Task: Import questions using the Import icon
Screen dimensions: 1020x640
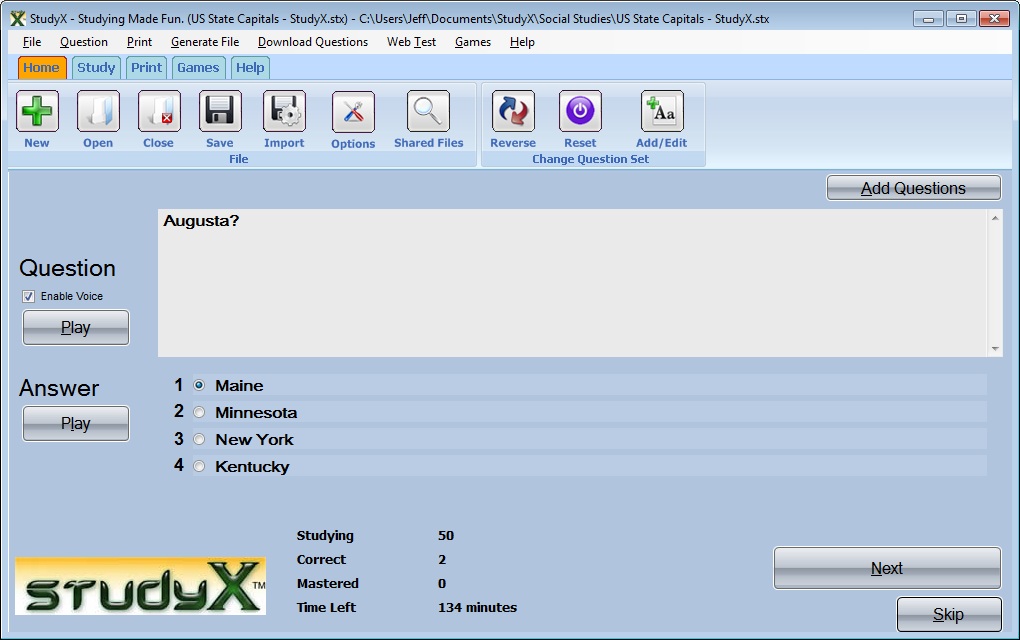Action: pos(283,111)
